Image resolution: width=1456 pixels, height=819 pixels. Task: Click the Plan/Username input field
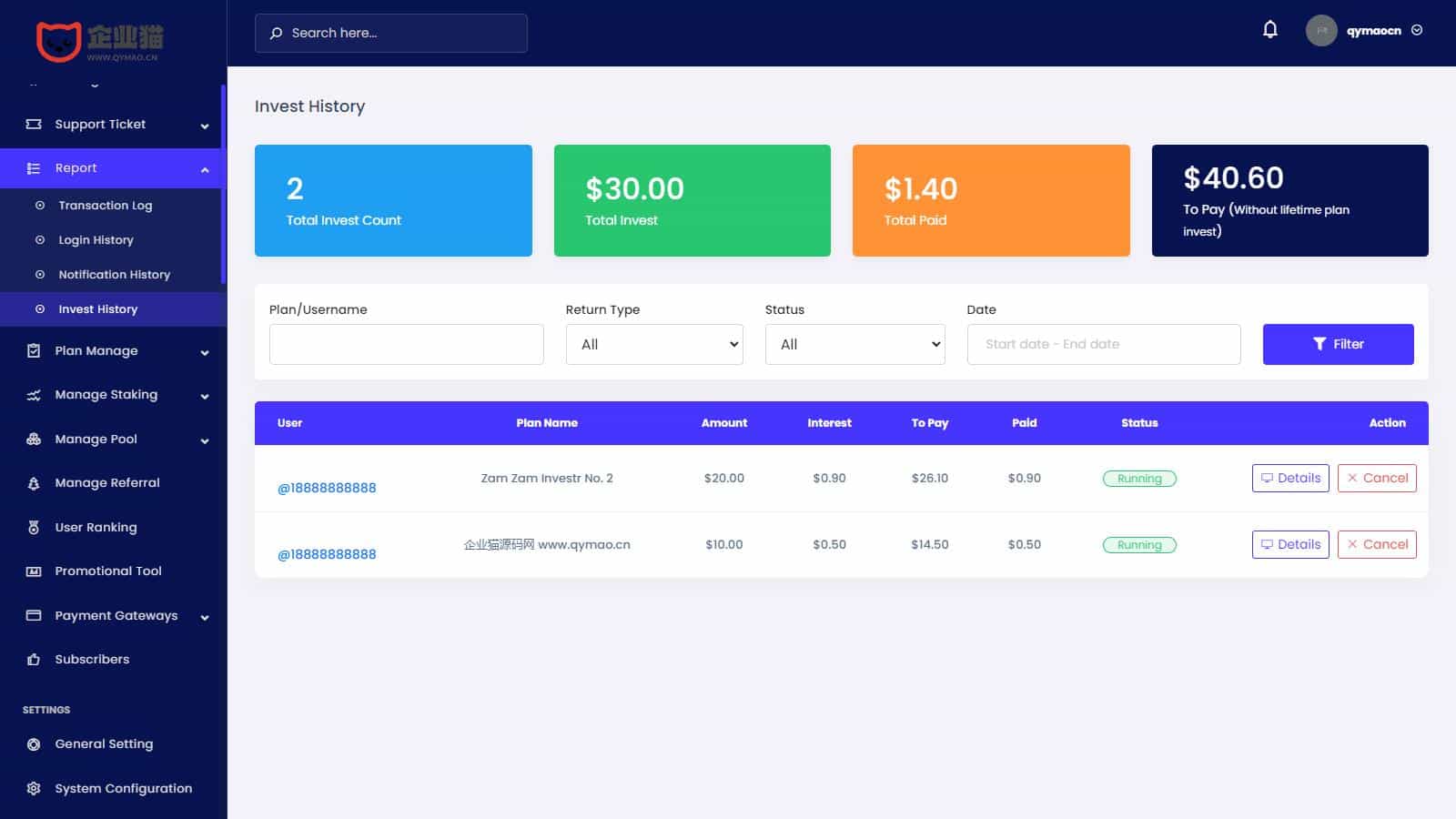[406, 344]
